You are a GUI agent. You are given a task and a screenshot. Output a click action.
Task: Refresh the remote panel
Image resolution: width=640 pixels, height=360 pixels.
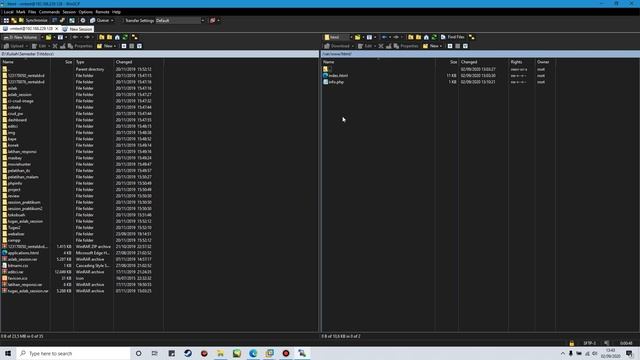point(434,37)
